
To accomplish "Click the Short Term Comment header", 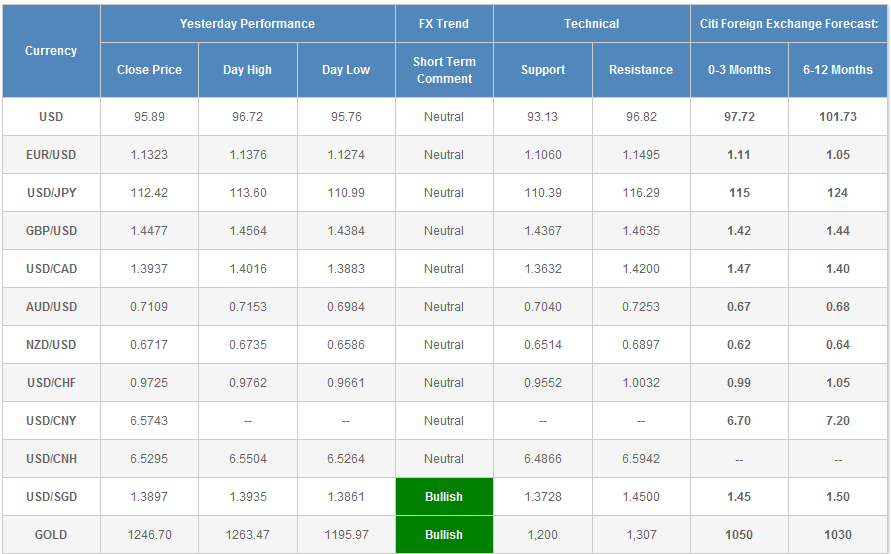I will pos(444,70).
